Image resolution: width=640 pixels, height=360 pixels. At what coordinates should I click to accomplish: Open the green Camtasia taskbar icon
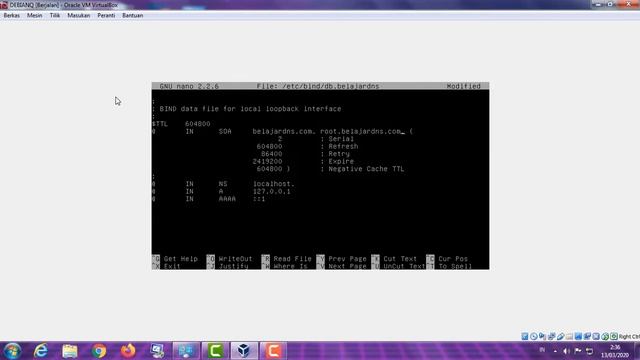pos(215,351)
